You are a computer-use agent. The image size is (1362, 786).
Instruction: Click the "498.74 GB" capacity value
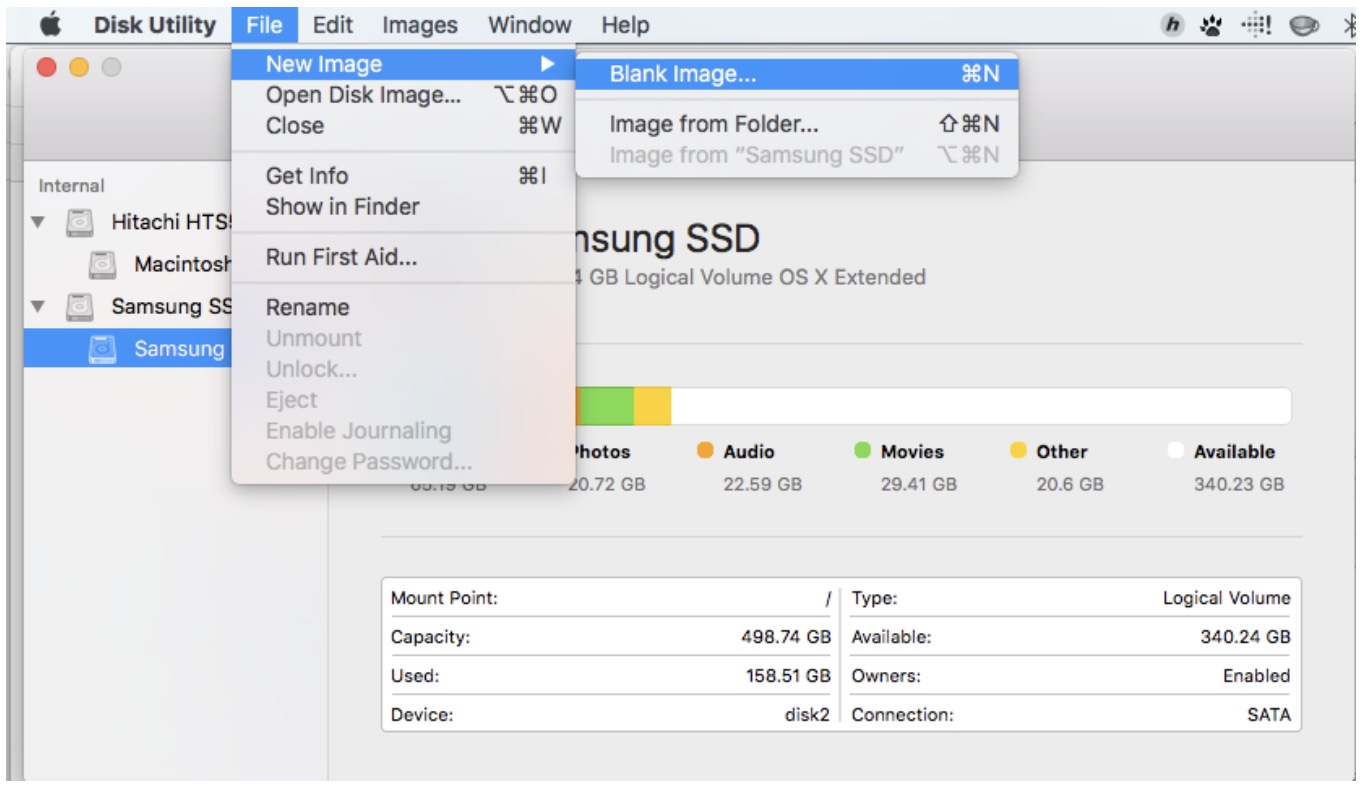784,637
